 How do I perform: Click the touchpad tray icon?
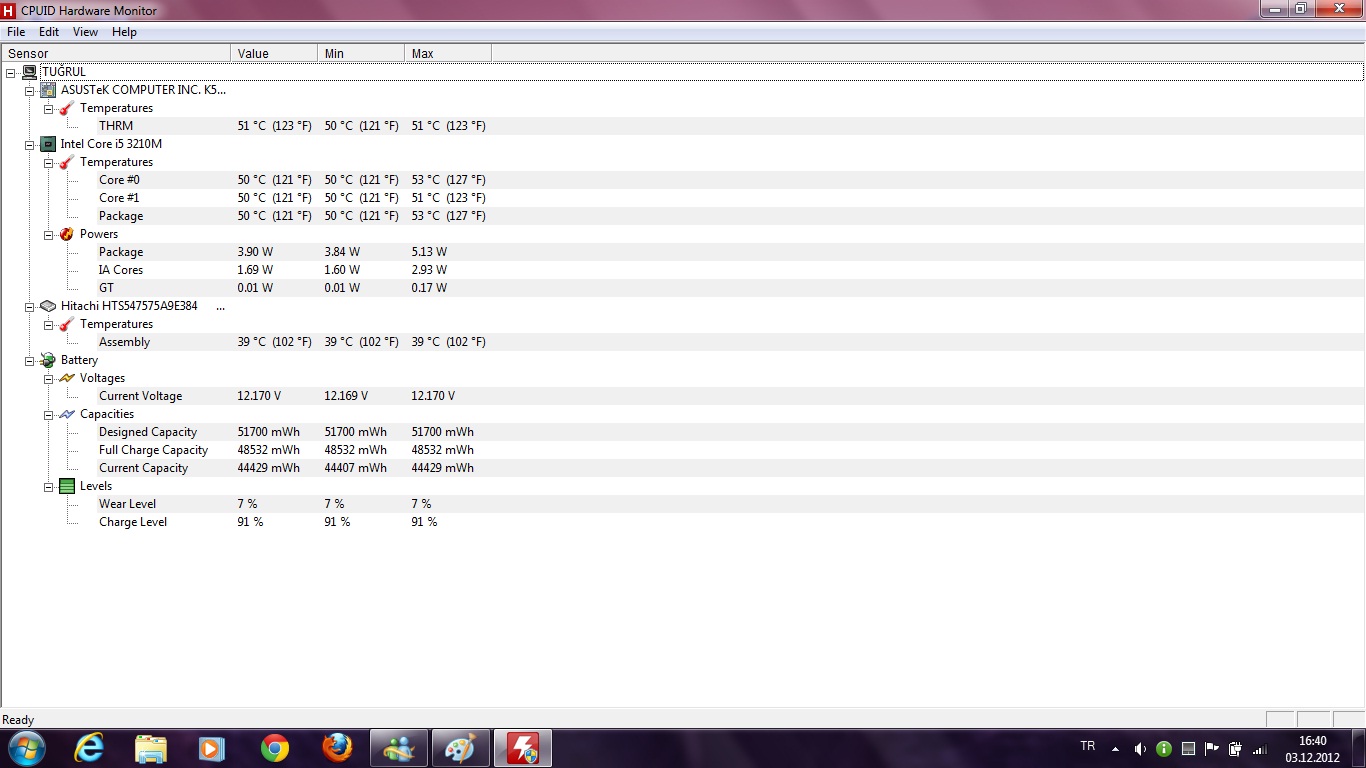[1188, 748]
